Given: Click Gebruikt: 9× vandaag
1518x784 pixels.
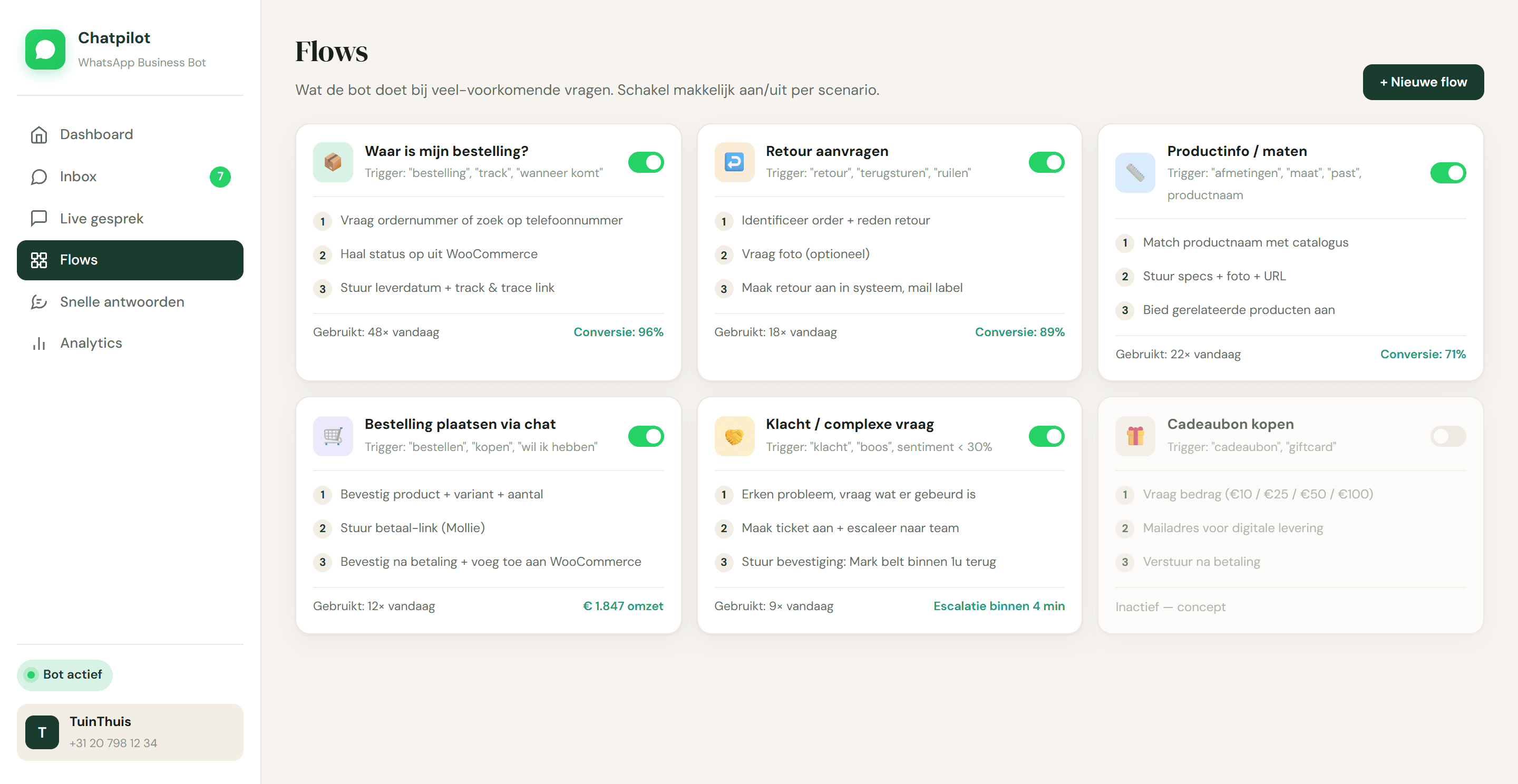Looking at the screenshot, I should tap(774, 606).
